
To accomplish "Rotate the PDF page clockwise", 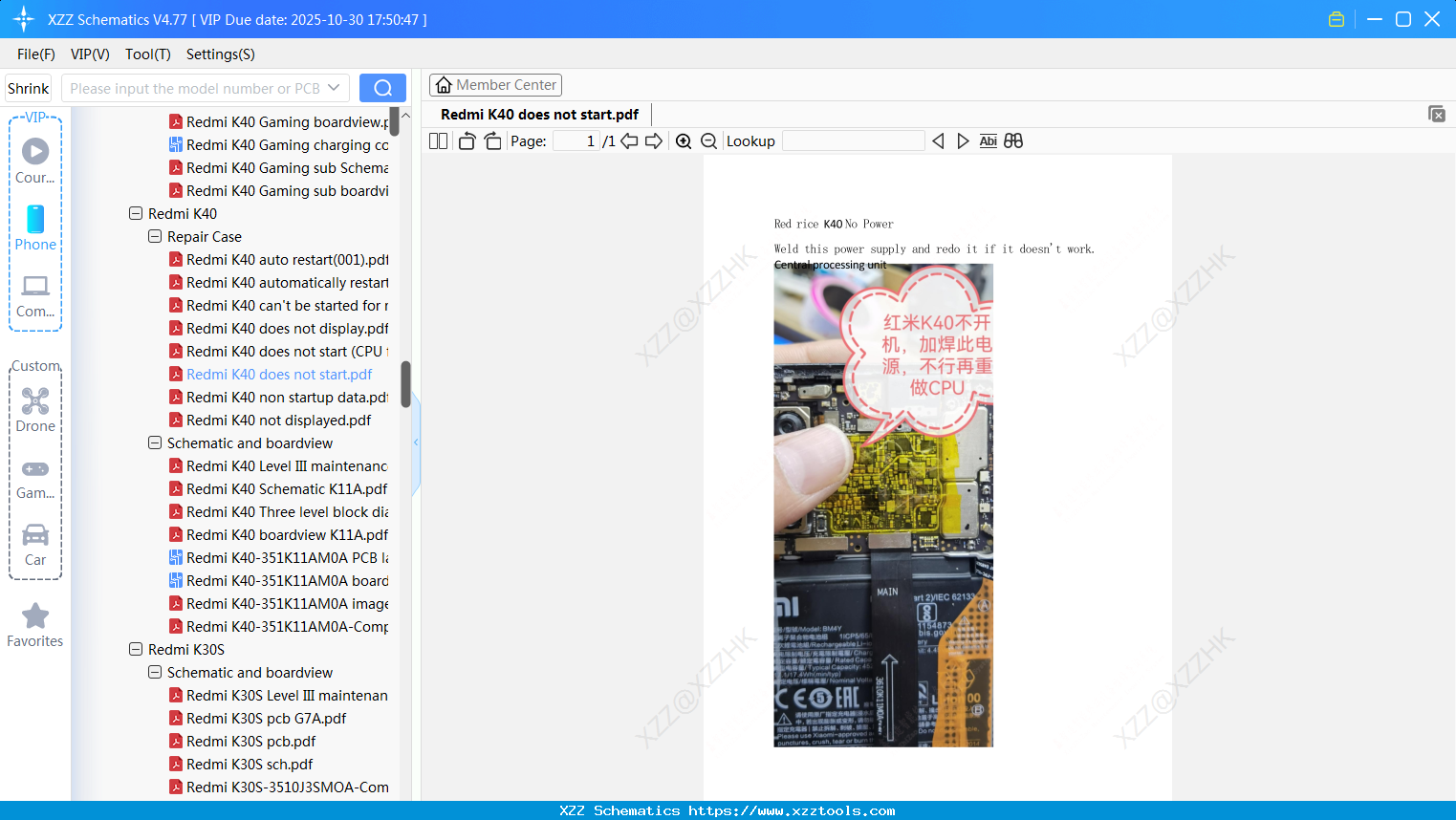I will pos(492,141).
